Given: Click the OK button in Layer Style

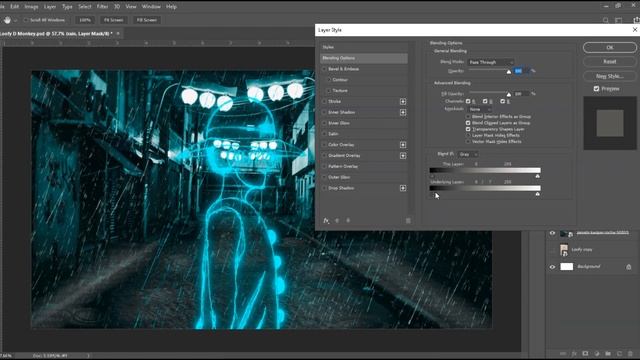Looking at the screenshot, I should point(610,47).
